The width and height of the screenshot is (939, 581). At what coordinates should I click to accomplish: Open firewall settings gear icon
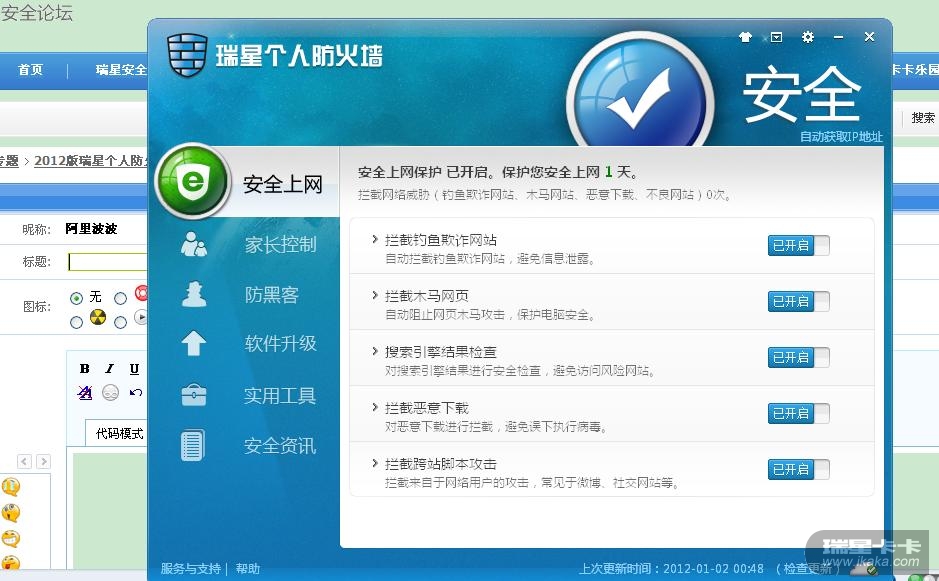(808, 37)
